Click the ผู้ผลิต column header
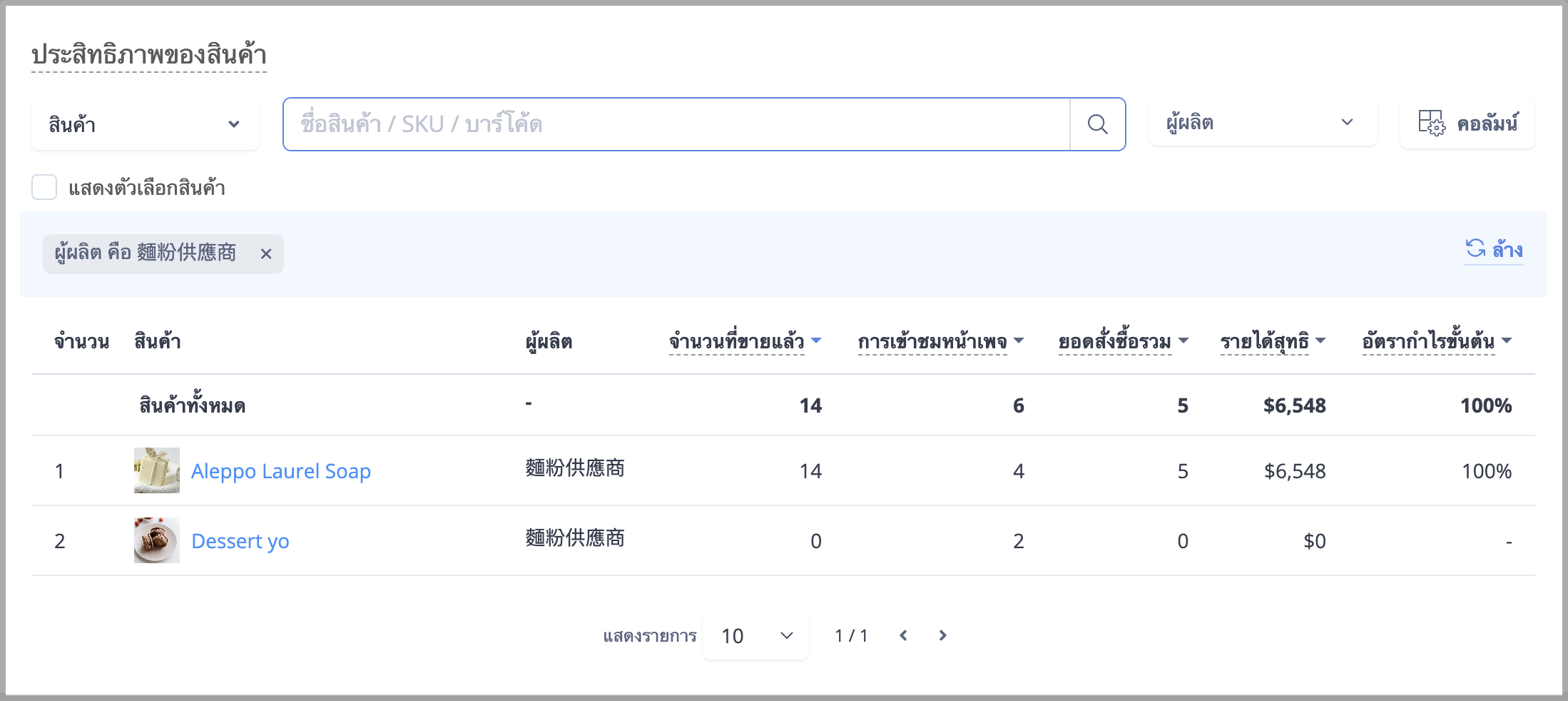This screenshot has width=1568, height=701. point(549,341)
